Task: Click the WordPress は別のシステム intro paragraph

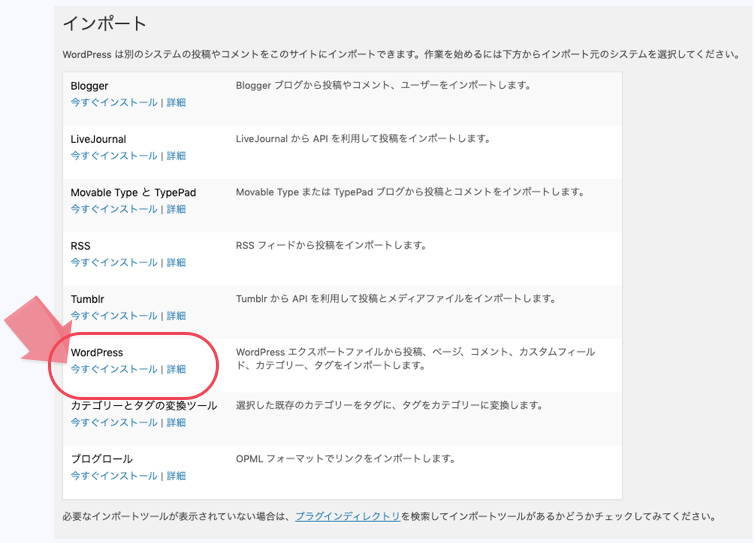Action: coord(402,55)
